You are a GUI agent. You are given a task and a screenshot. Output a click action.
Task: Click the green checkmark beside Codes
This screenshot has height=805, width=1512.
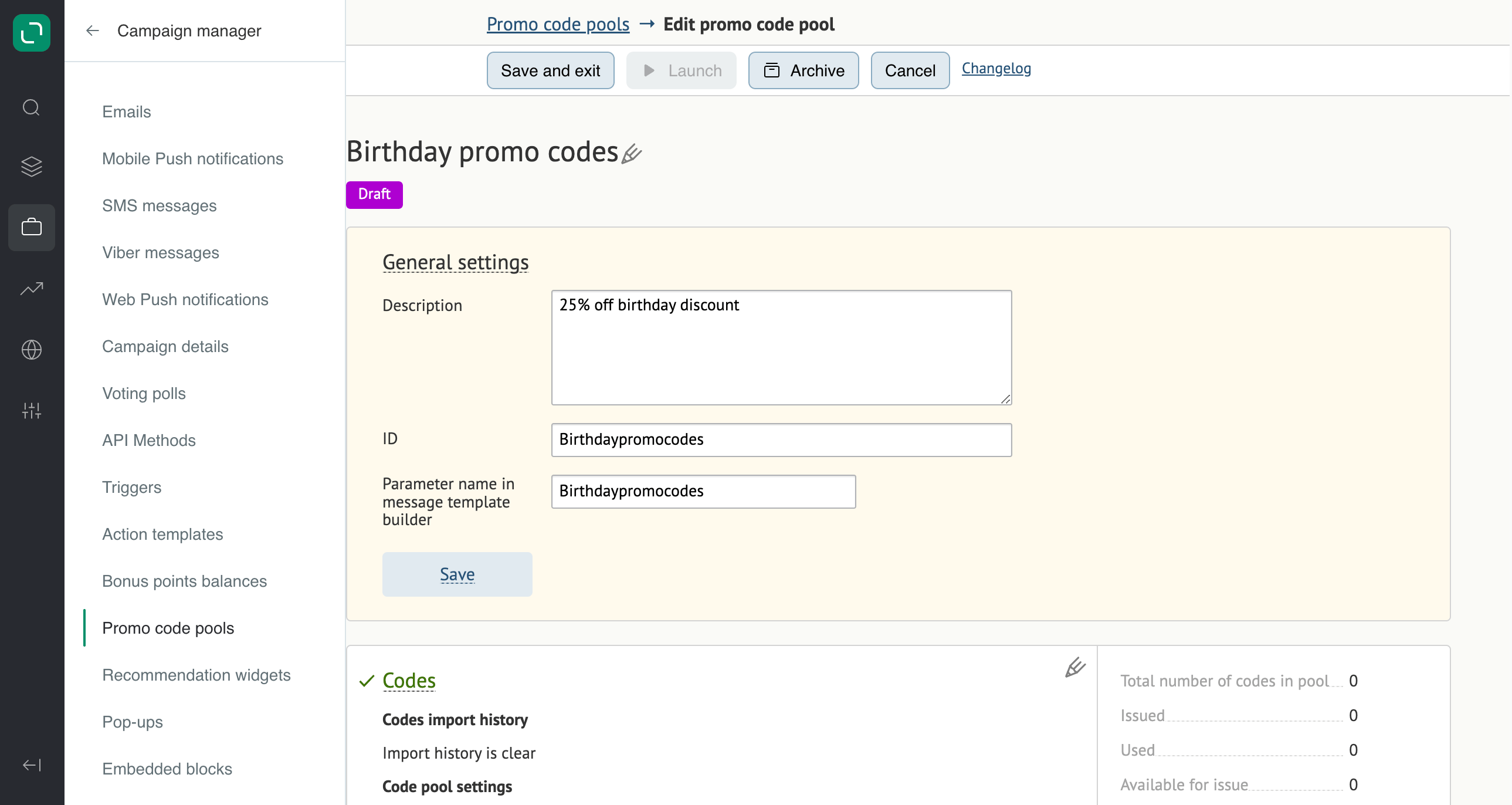point(367,681)
